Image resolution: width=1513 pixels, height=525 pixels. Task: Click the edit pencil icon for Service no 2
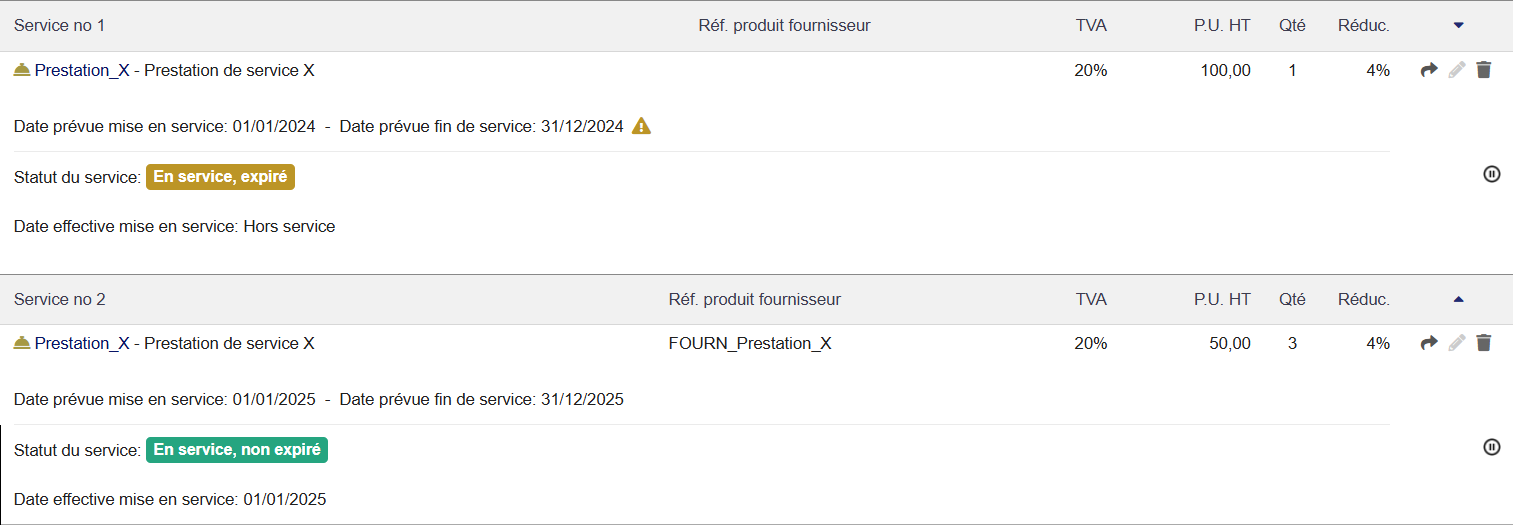pyautogui.click(x=1457, y=343)
